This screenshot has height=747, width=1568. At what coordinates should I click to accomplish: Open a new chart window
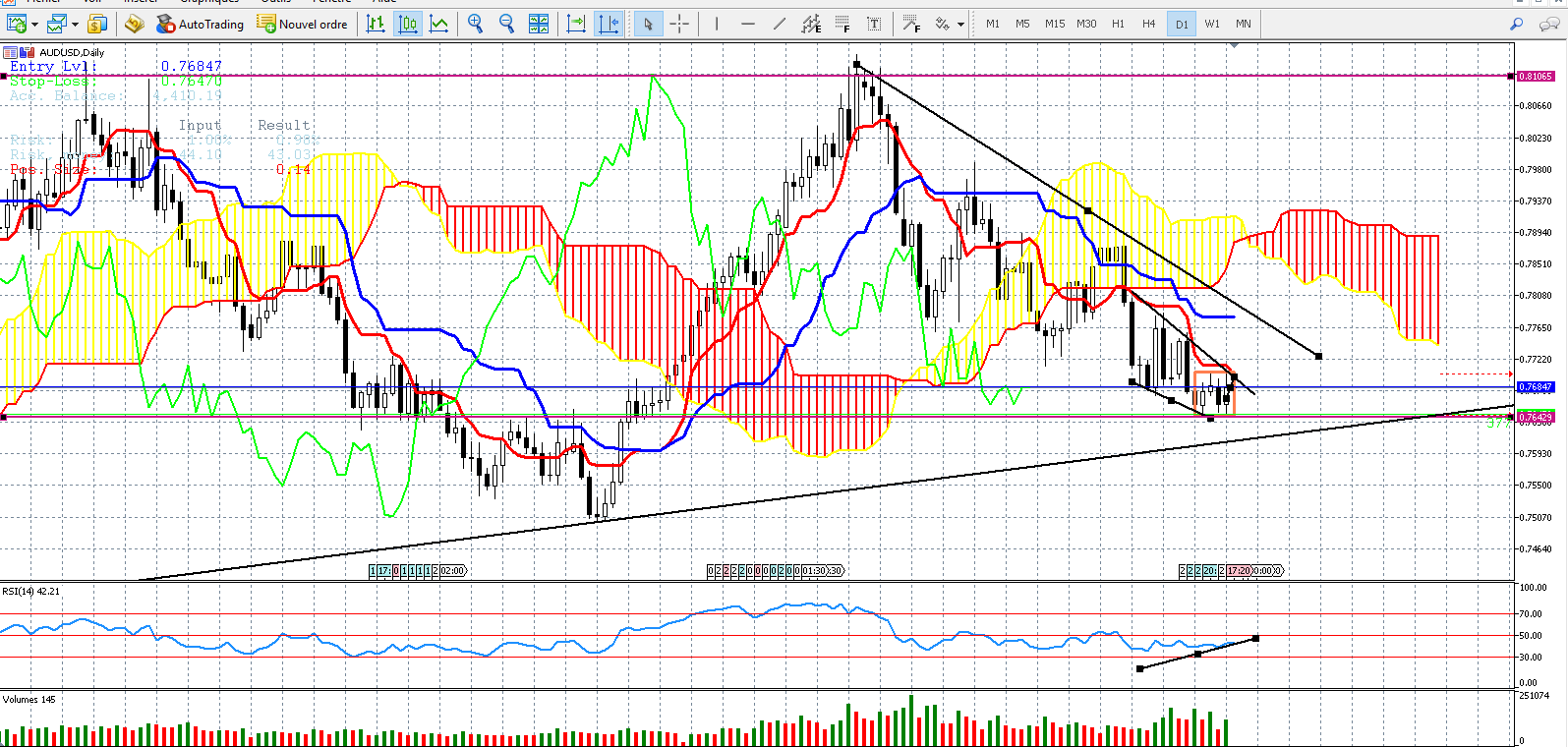(x=17, y=24)
